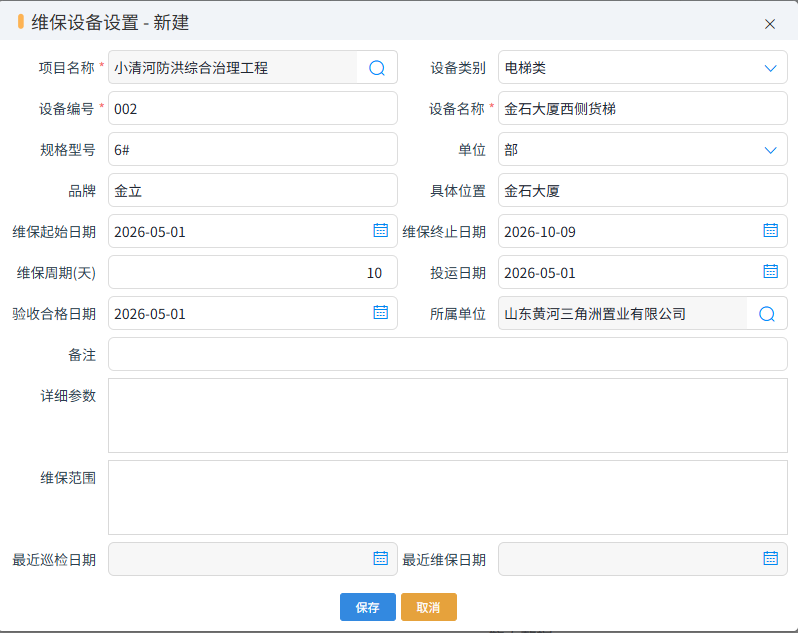The image size is (798, 633).
Task: Click the 维保周期(天) field showing 10
Action: pyautogui.click(x=252, y=272)
